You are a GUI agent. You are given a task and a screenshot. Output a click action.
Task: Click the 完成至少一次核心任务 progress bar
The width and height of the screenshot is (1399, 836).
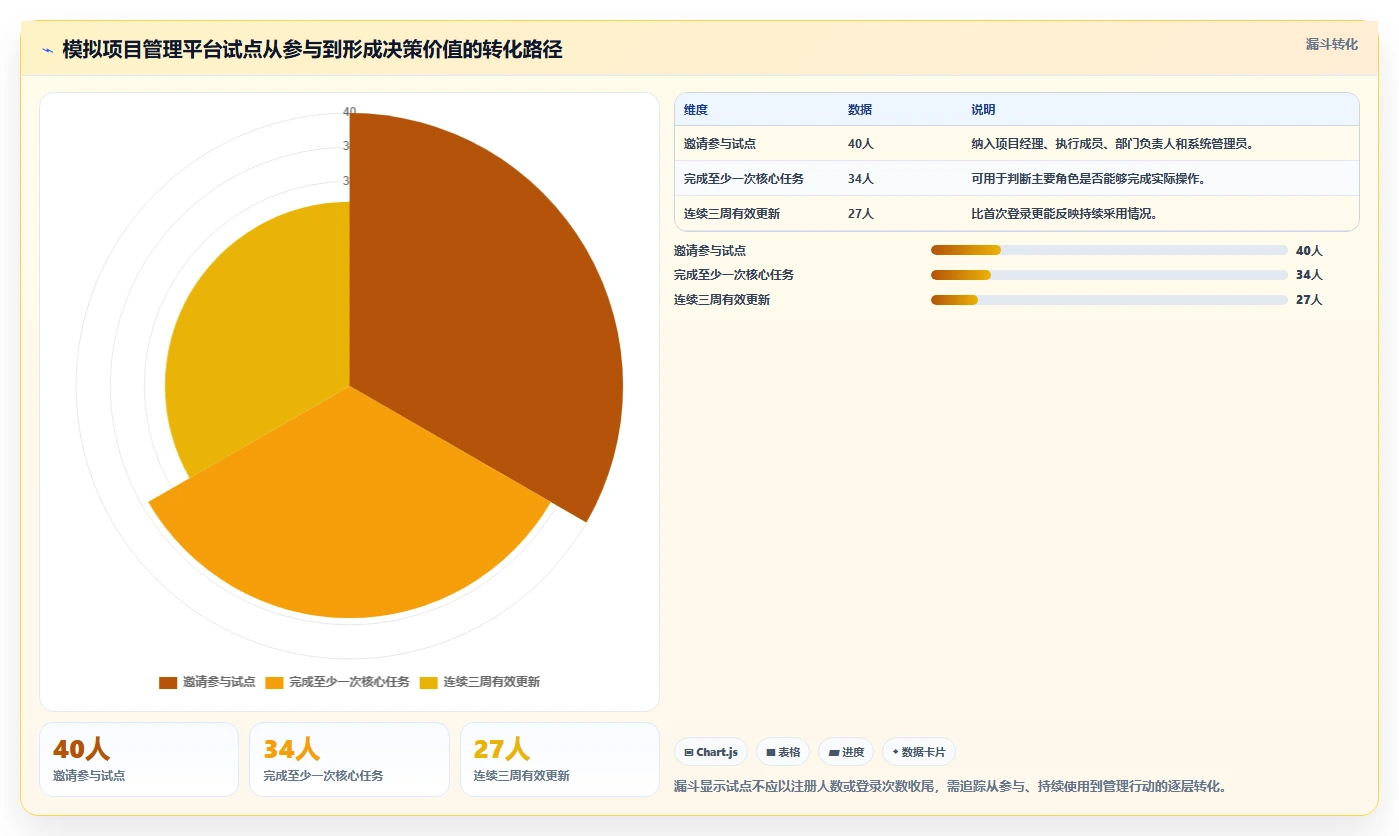pyautogui.click(x=1109, y=275)
